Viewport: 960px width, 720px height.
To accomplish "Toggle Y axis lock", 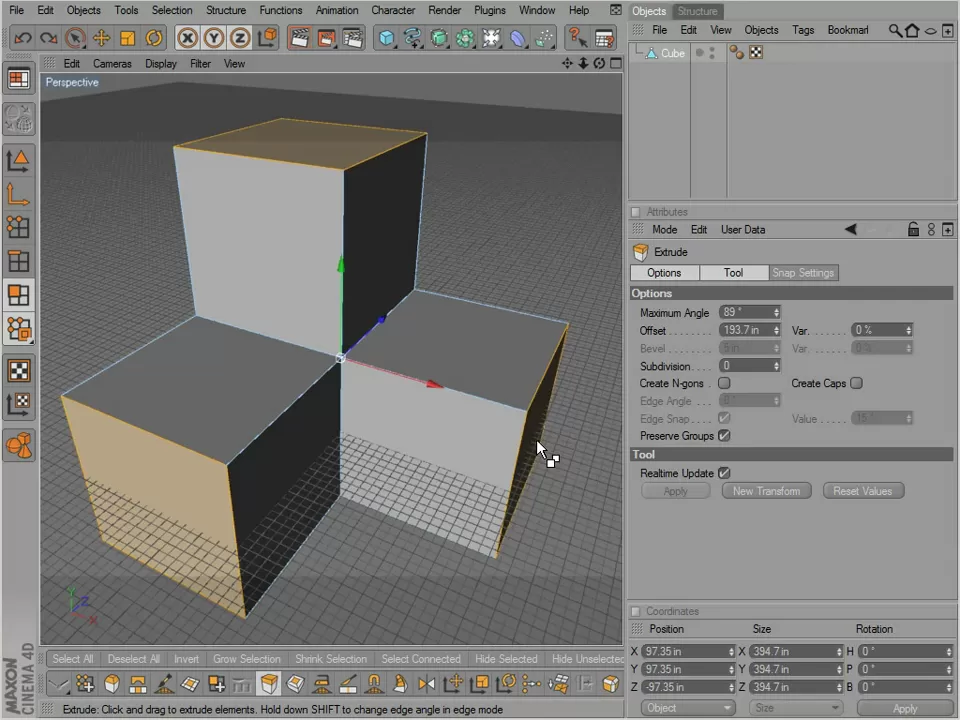I will (x=214, y=38).
